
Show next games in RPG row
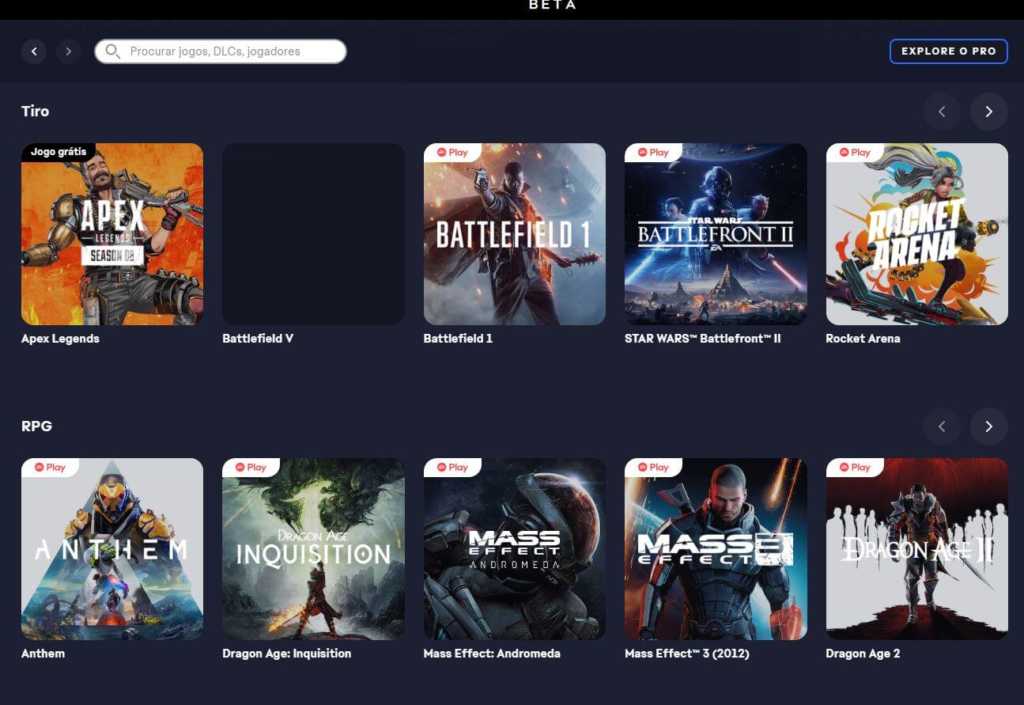[989, 426]
